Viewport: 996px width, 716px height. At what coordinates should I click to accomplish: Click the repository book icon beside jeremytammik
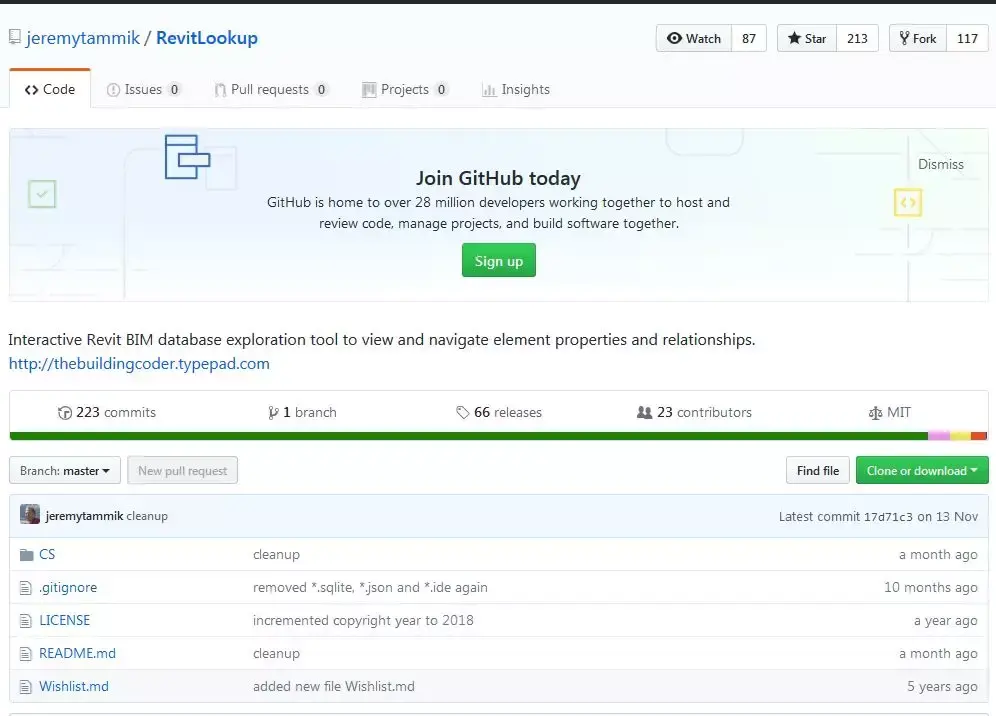tap(15, 38)
